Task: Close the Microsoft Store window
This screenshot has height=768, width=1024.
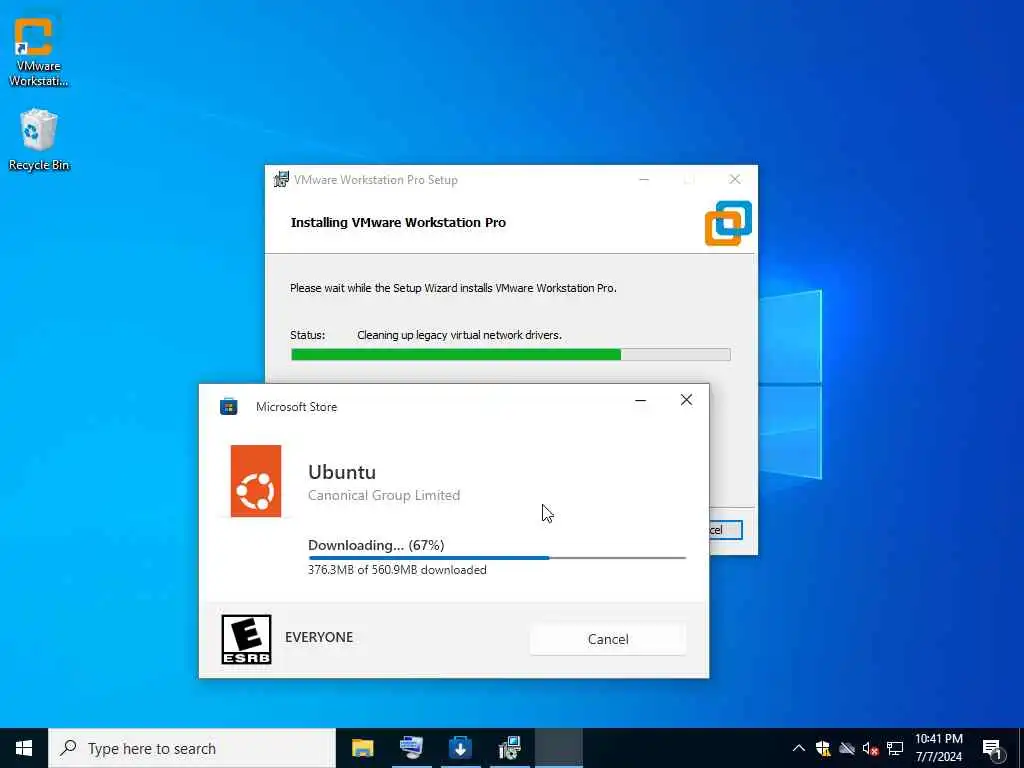Action: pyautogui.click(x=686, y=400)
